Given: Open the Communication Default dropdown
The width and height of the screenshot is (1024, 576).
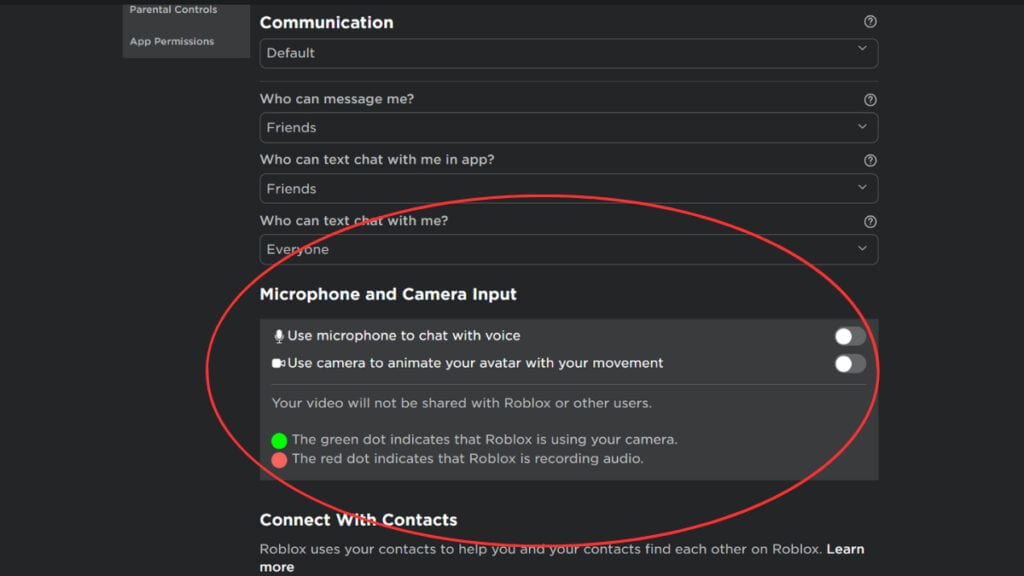Looking at the screenshot, I should pyautogui.click(x=568, y=53).
